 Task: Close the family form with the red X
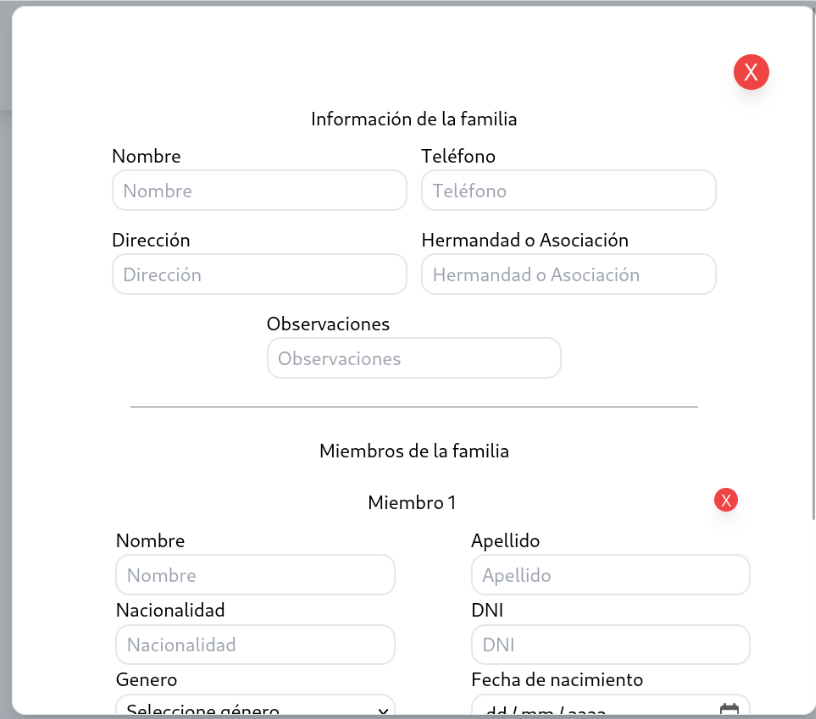[751, 72]
